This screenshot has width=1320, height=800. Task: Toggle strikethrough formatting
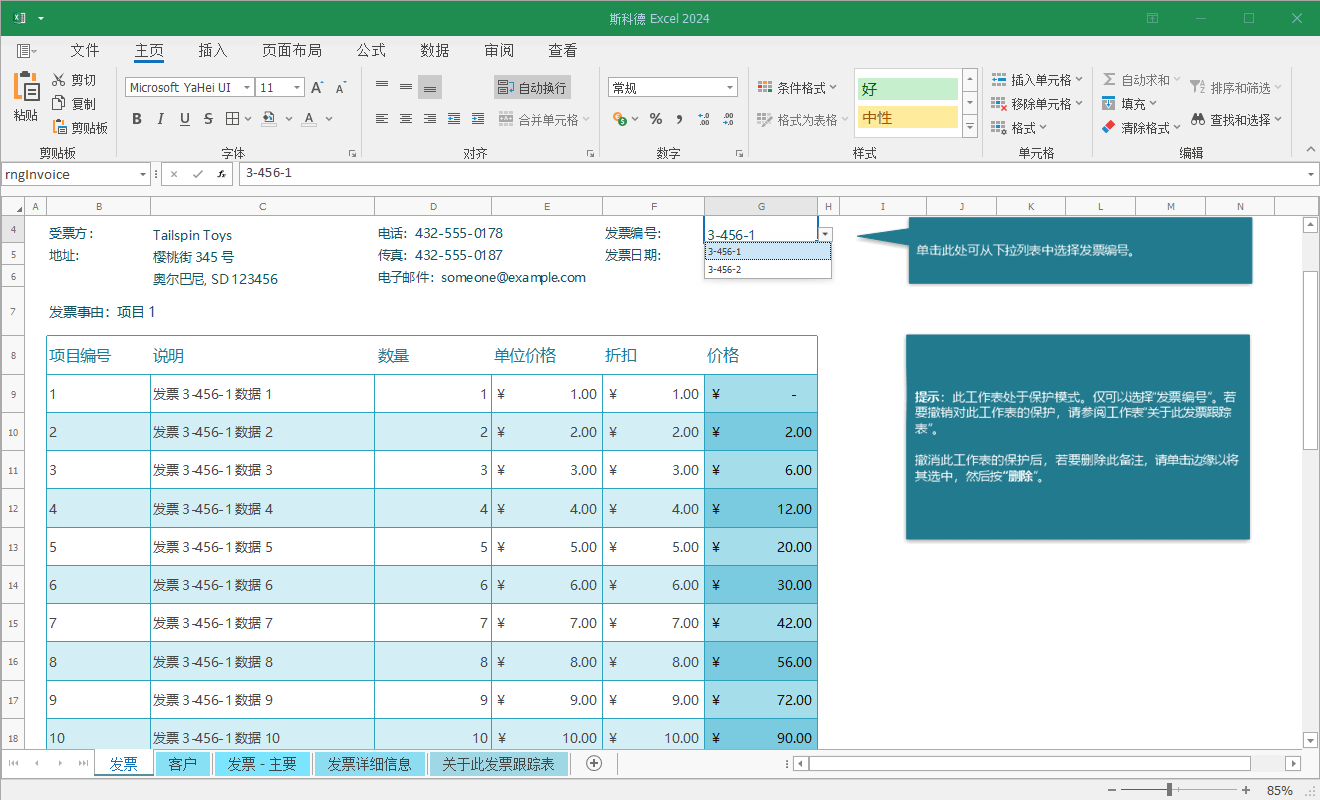pyautogui.click(x=208, y=119)
